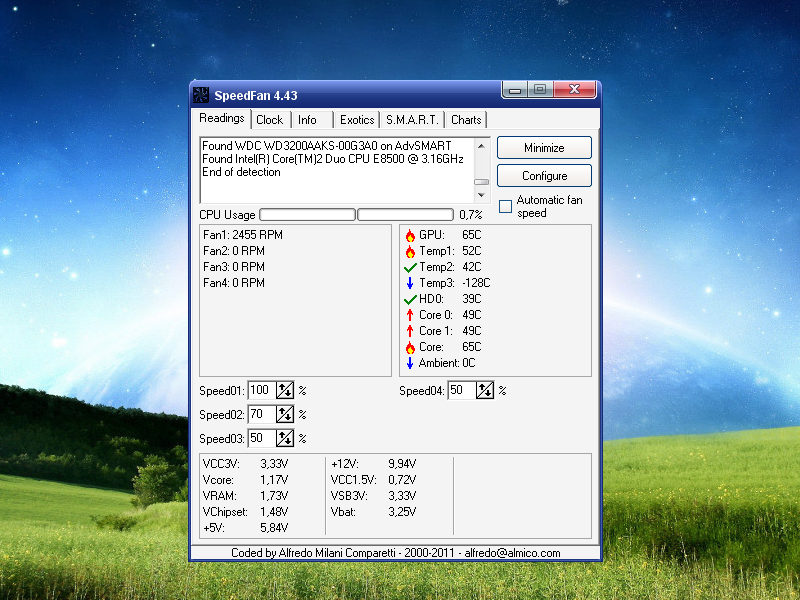The width and height of the screenshot is (800, 600).
Task: Click the Temp3 -128C value
Action: [476, 283]
